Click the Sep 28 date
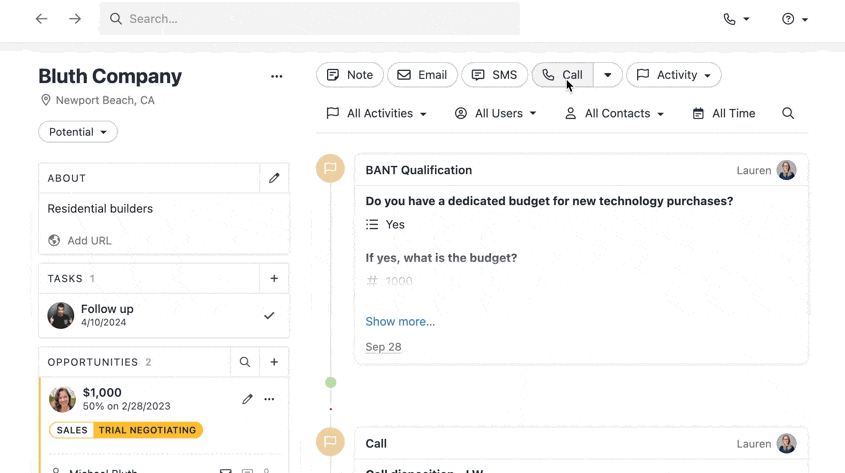 coord(383,347)
